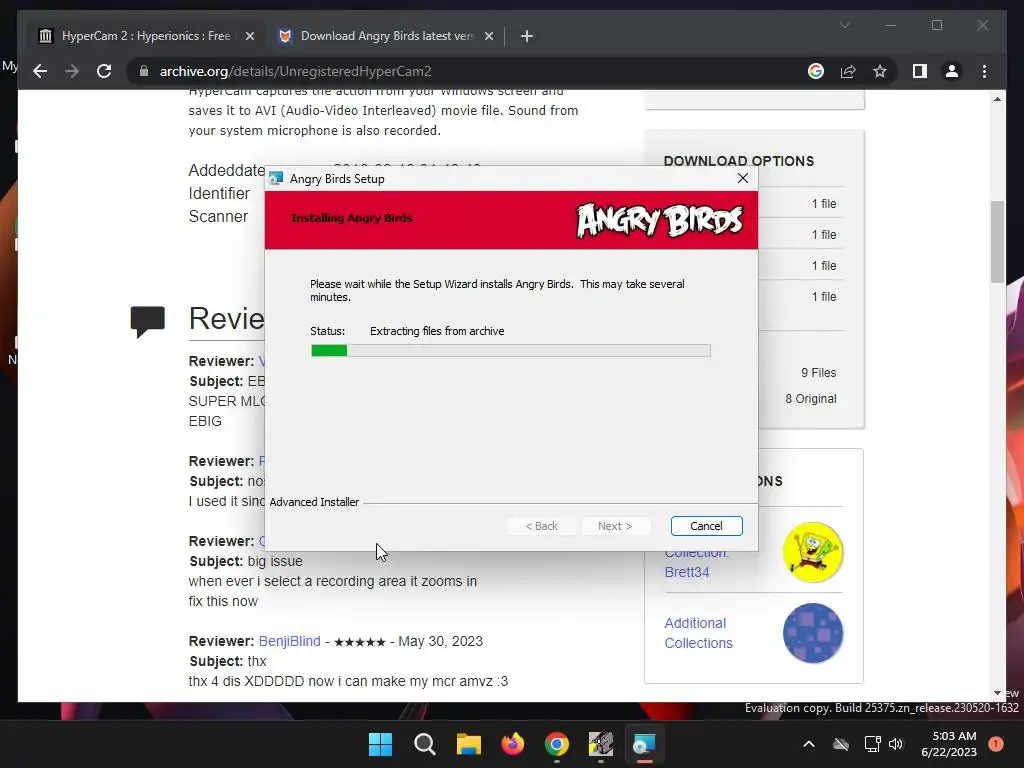1024x768 pixels.
Task: Share this page via share icon
Action: [x=848, y=71]
